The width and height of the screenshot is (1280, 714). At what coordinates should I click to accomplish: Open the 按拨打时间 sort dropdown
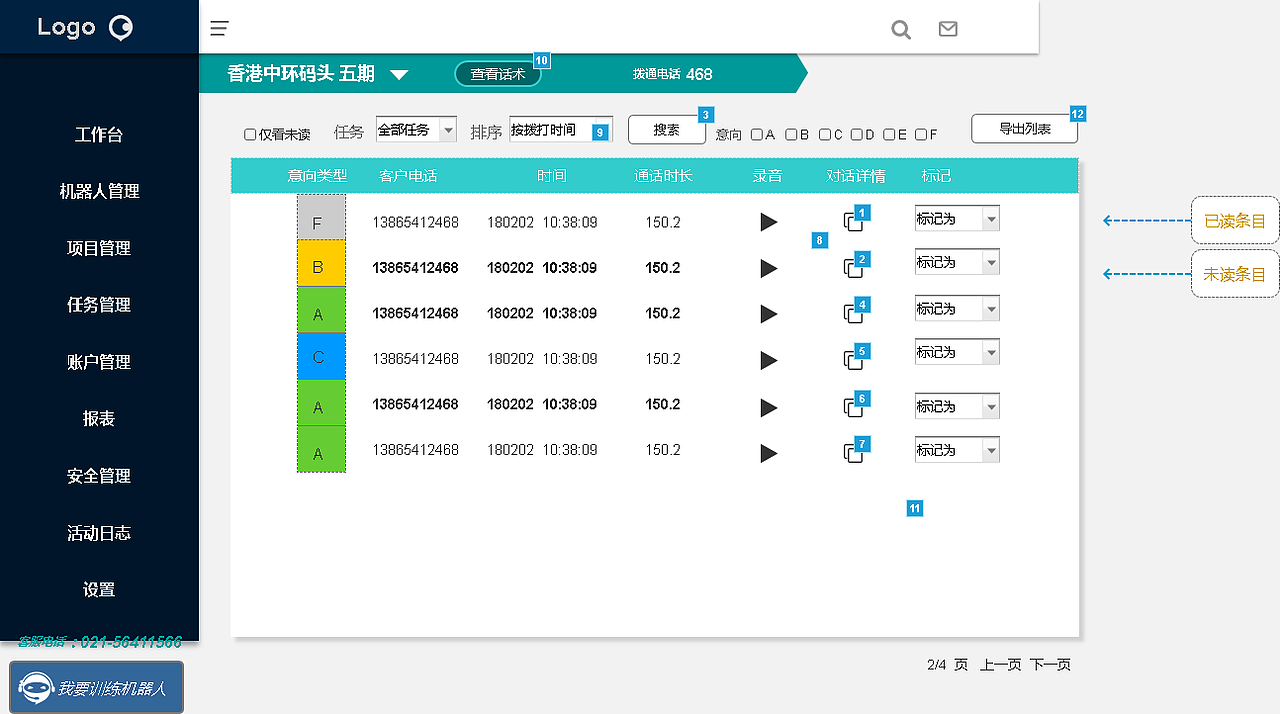point(561,129)
